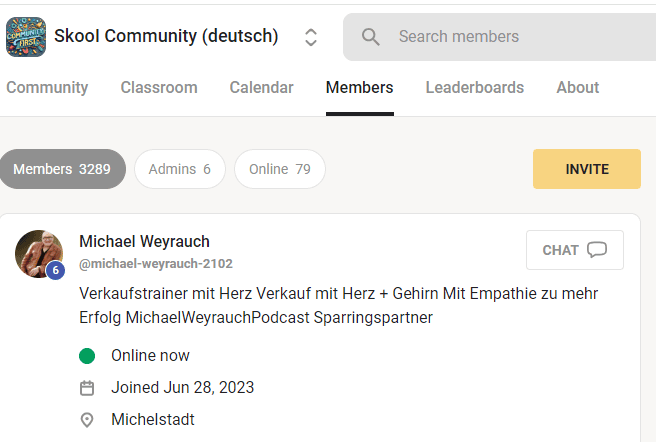Screen dimensions: 656x442
Task: Open the About tab
Action: click(x=577, y=87)
